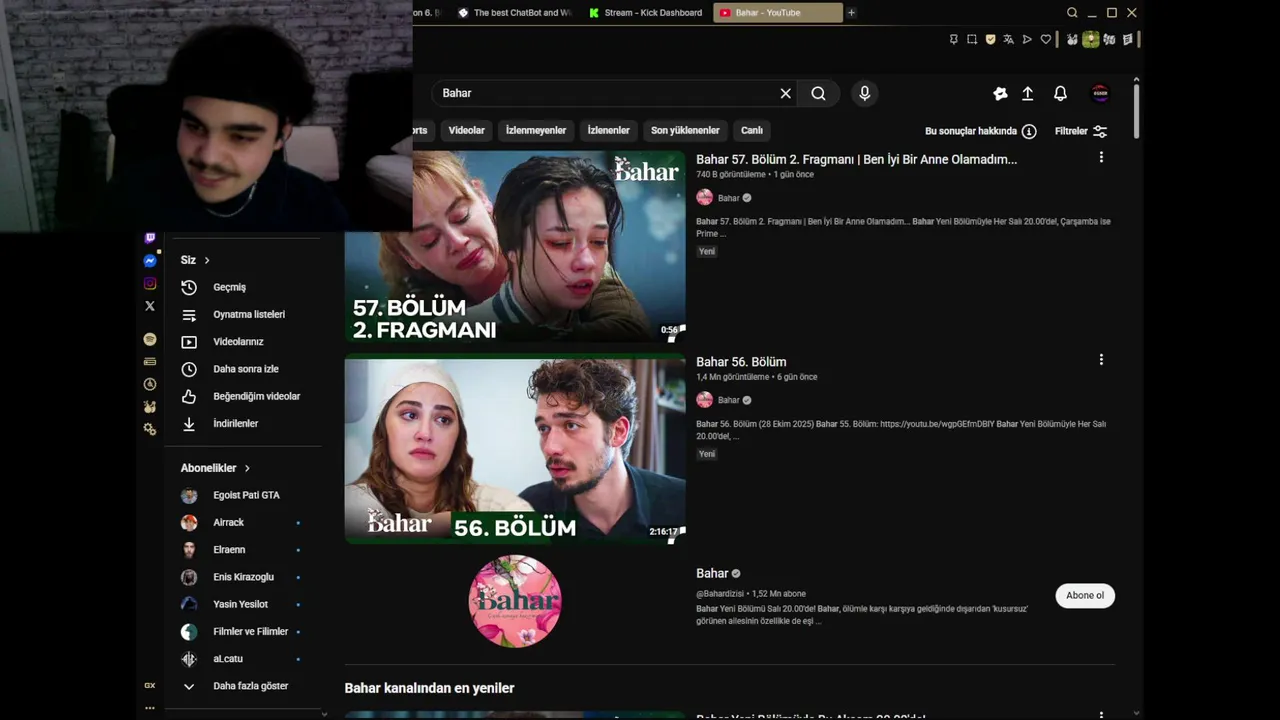Image resolution: width=1280 pixels, height=720 pixels.
Task: Select the İzlenmeyenler filter chip
Action: tap(536, 130)
